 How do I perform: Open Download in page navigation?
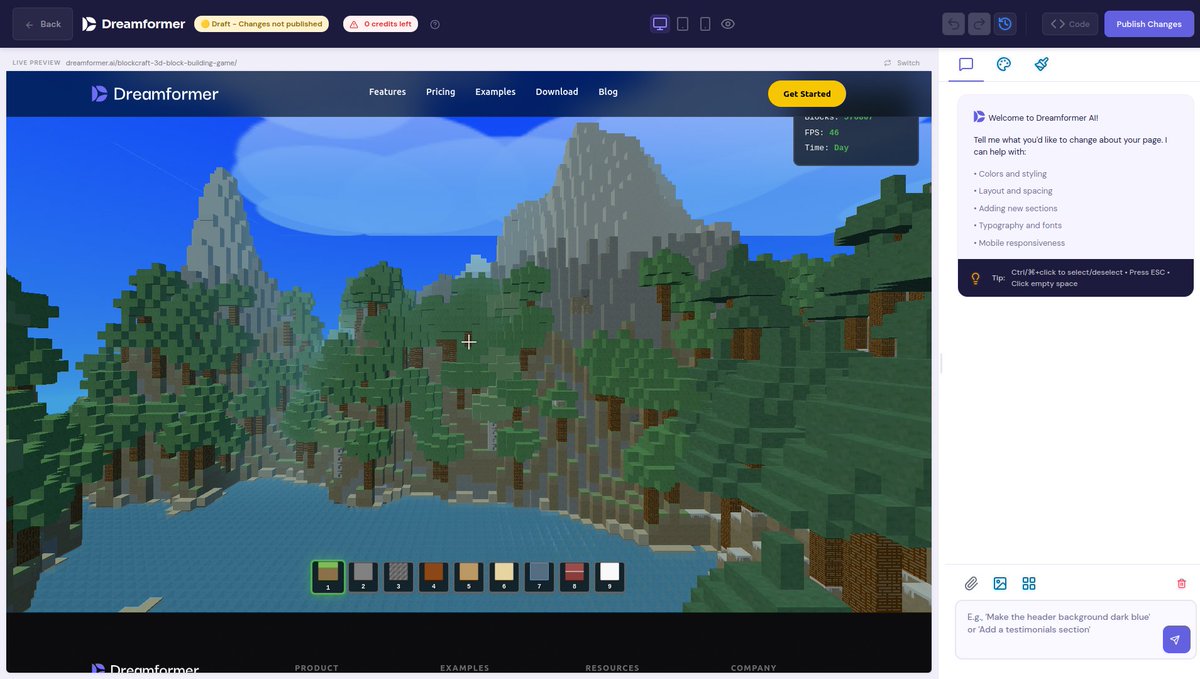point(557,92)
